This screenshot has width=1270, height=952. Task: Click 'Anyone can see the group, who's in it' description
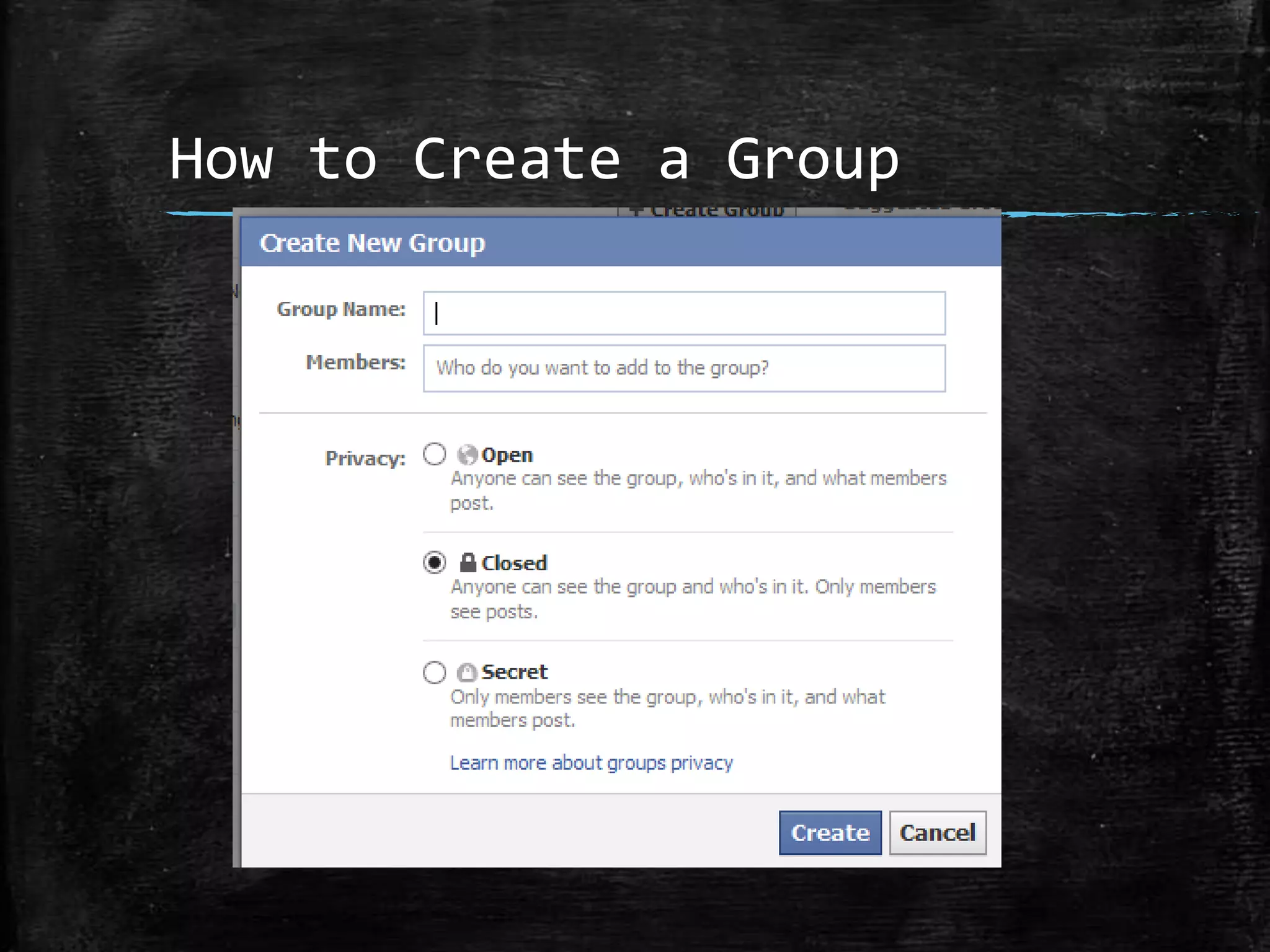[x=698, y=490]
